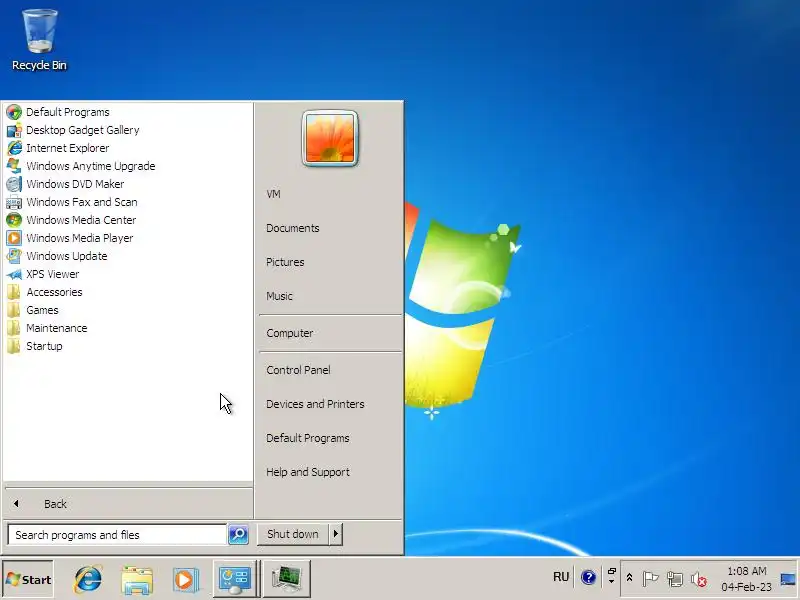Click the Desktop Gadget Gallery icon
The height and width of the screenshot is (600, 800).
click(x=14, y=130)
